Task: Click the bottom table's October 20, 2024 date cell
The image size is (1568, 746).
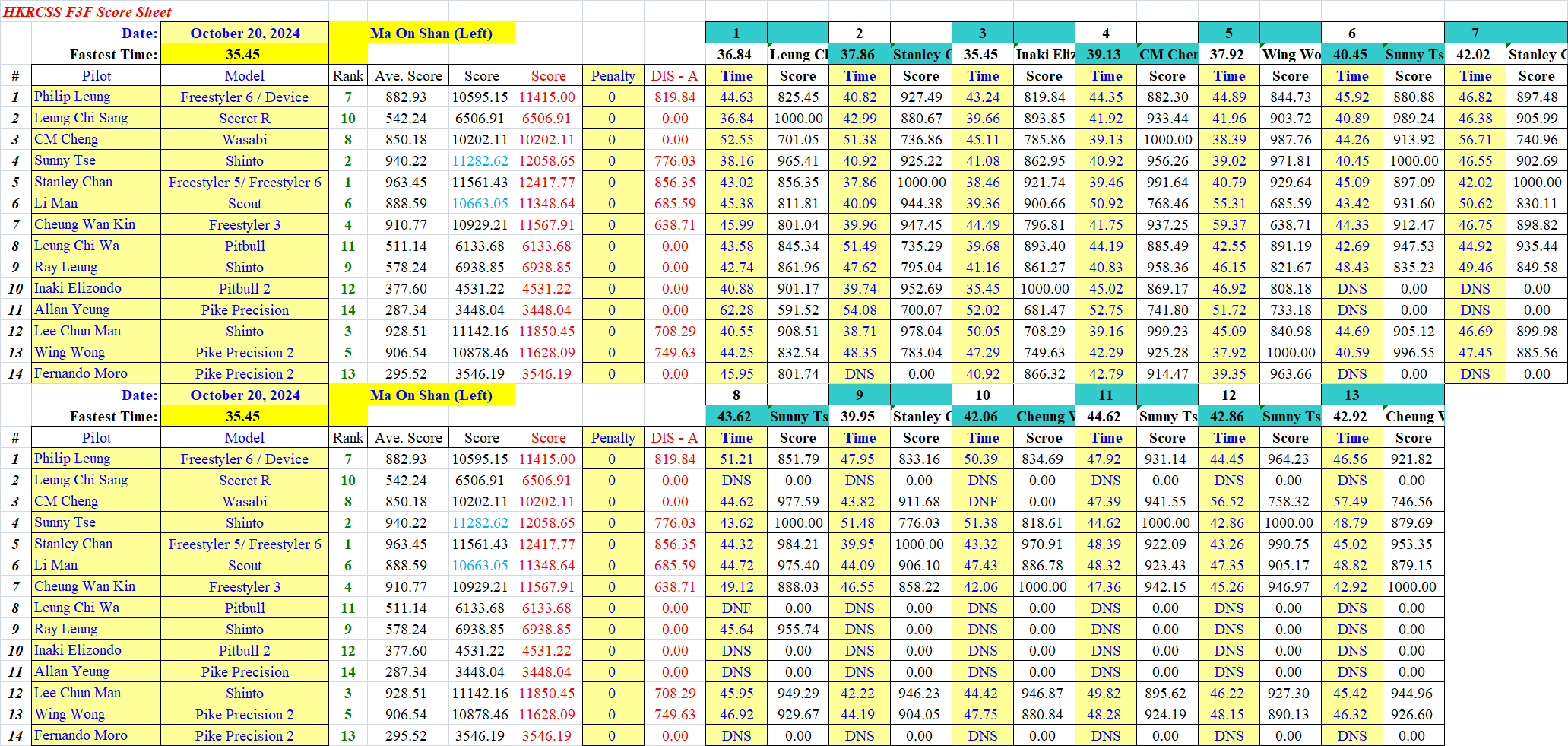Action: point(245,395)
